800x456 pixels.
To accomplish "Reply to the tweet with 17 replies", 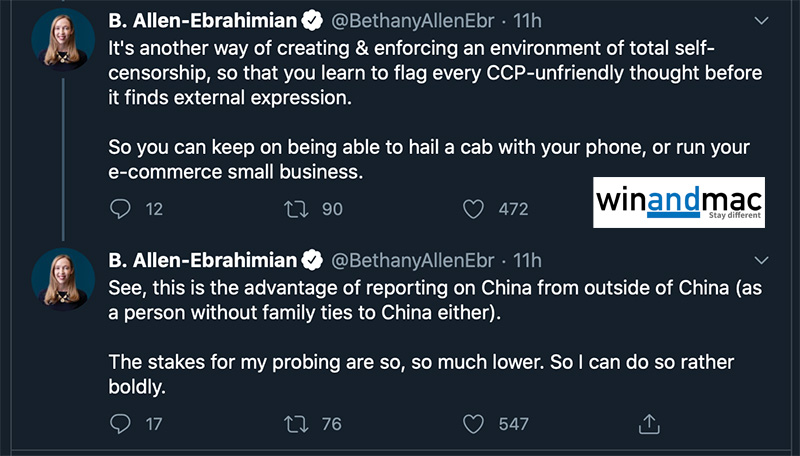I will tap(120, 424).
